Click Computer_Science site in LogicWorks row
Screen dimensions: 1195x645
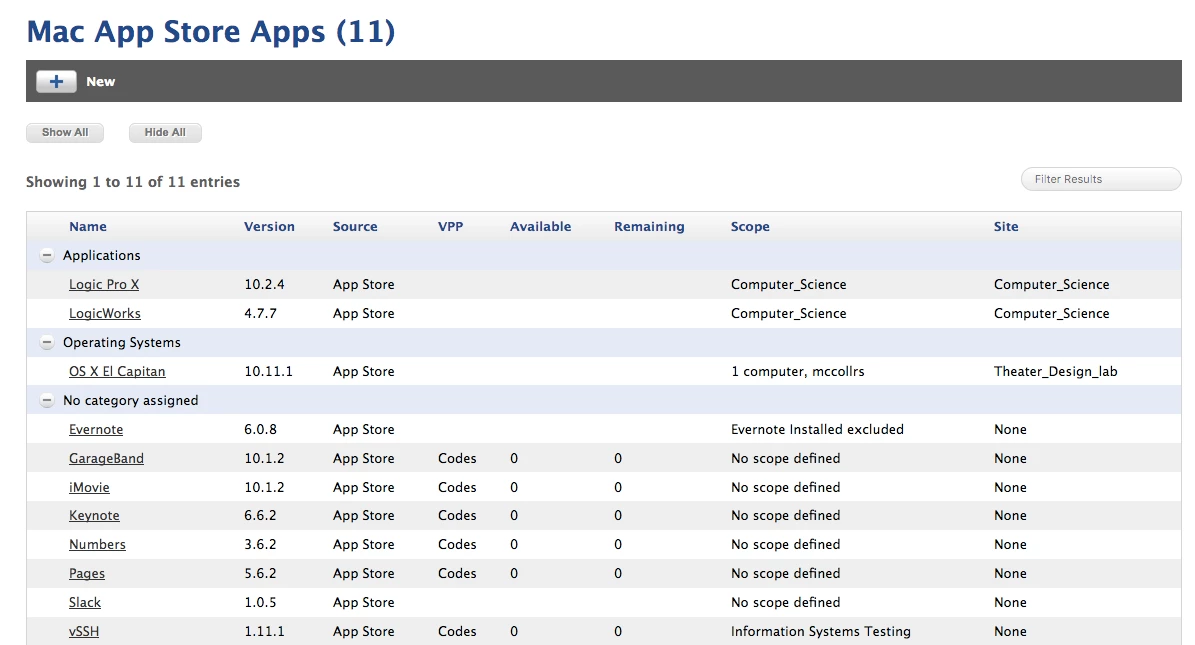(1052, 313)
